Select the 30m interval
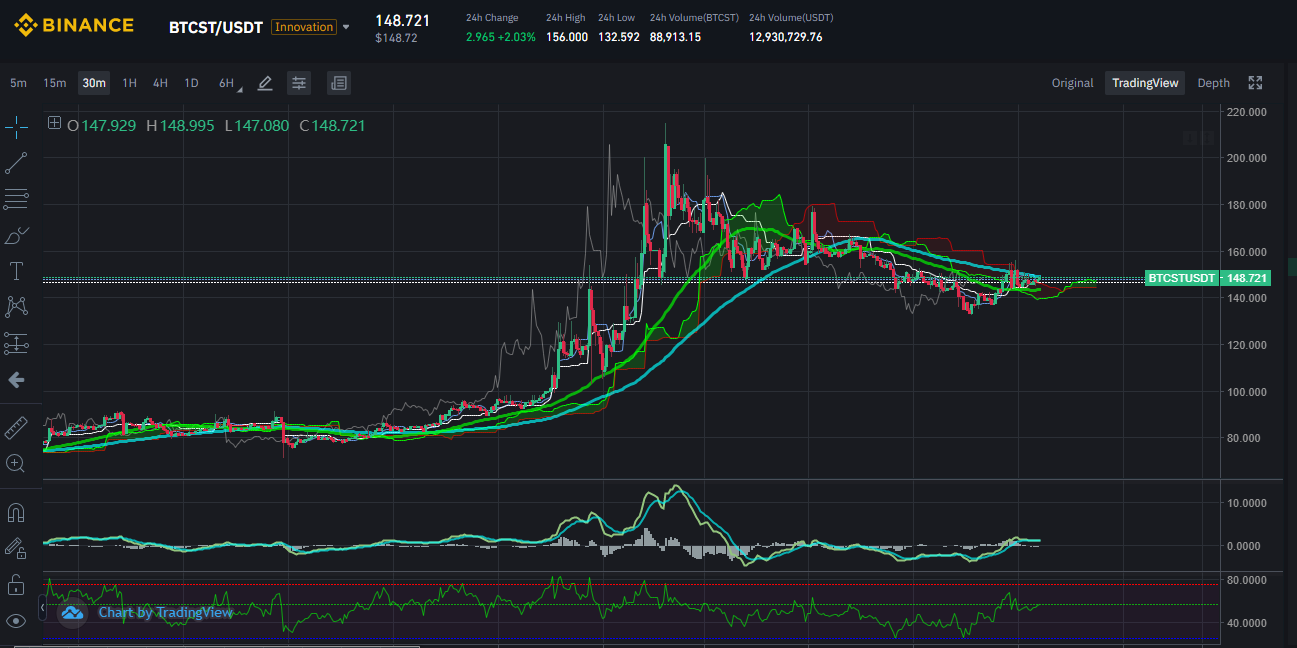This screenshot has height=648, width=1297. pyautogui.click(x=94, y=83)
